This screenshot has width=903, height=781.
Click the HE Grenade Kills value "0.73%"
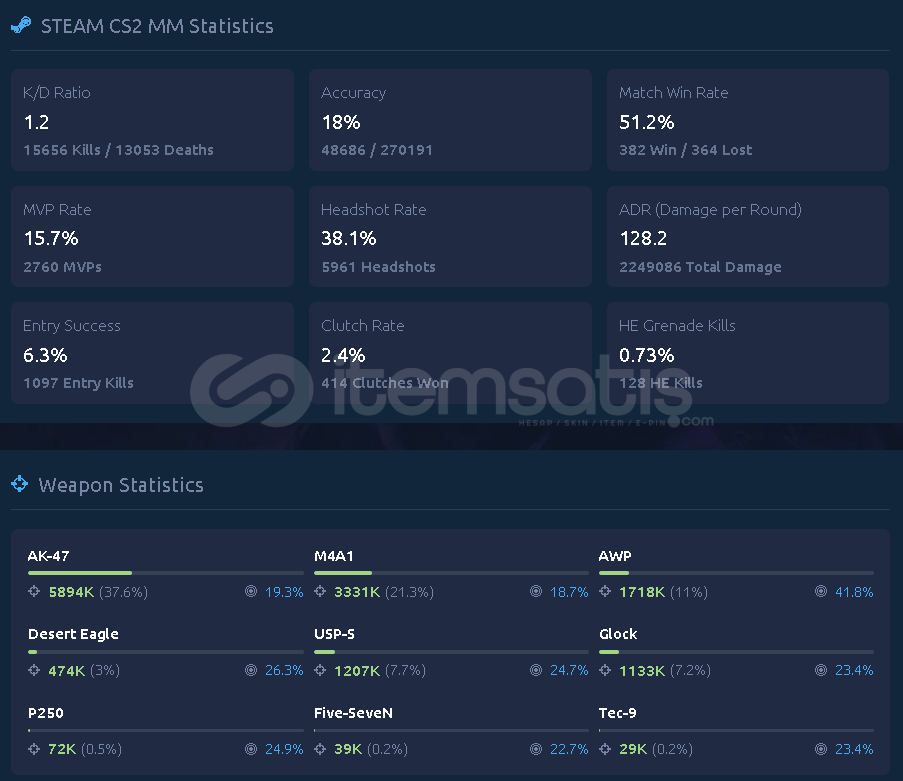pos(647,355)
